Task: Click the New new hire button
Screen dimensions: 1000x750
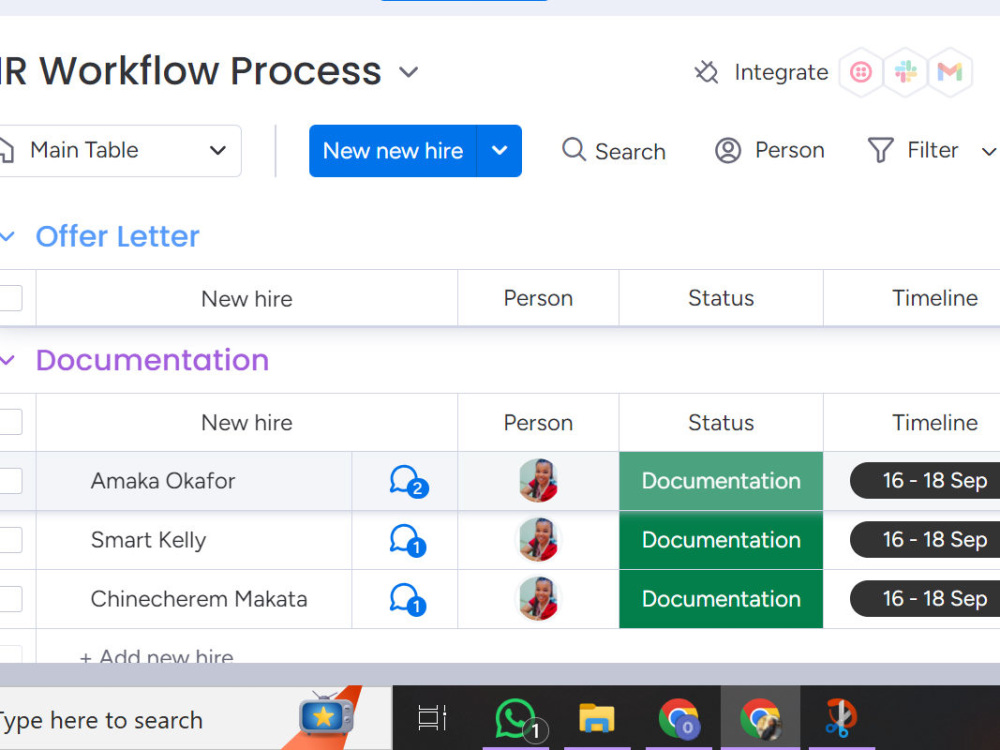Action: (392, 150)
